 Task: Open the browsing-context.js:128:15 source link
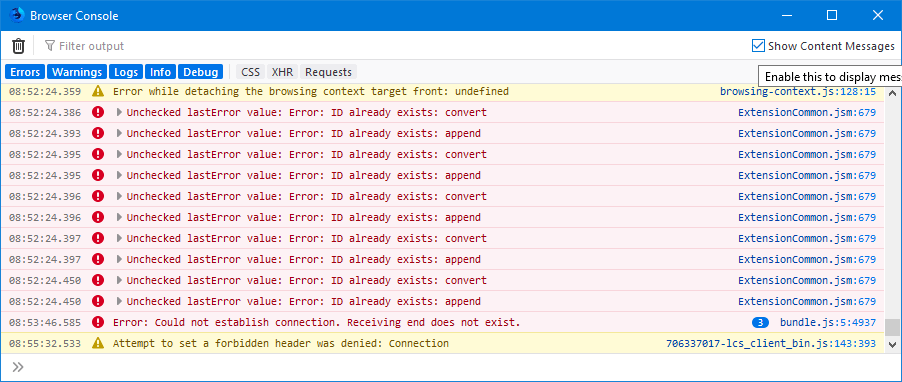coord(798,91)
